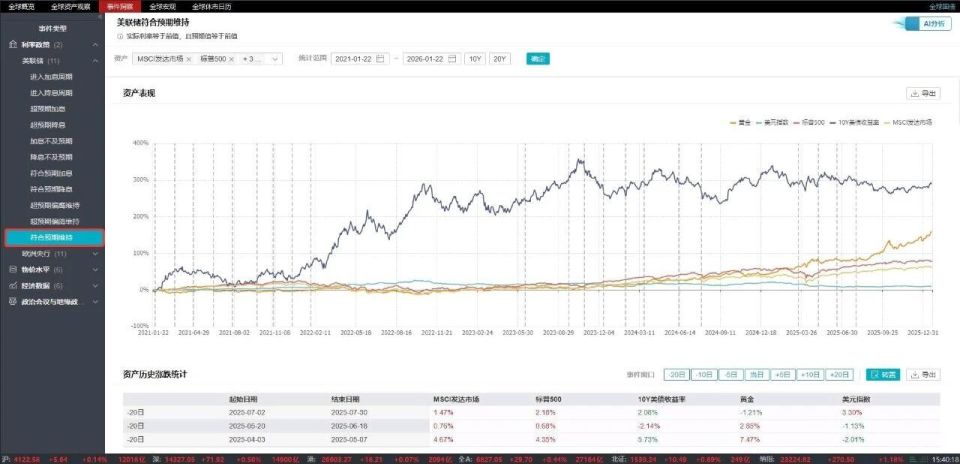Toggle the 黄金 legend series
This screenshot has width=960, height=464.
coord(741,122)
